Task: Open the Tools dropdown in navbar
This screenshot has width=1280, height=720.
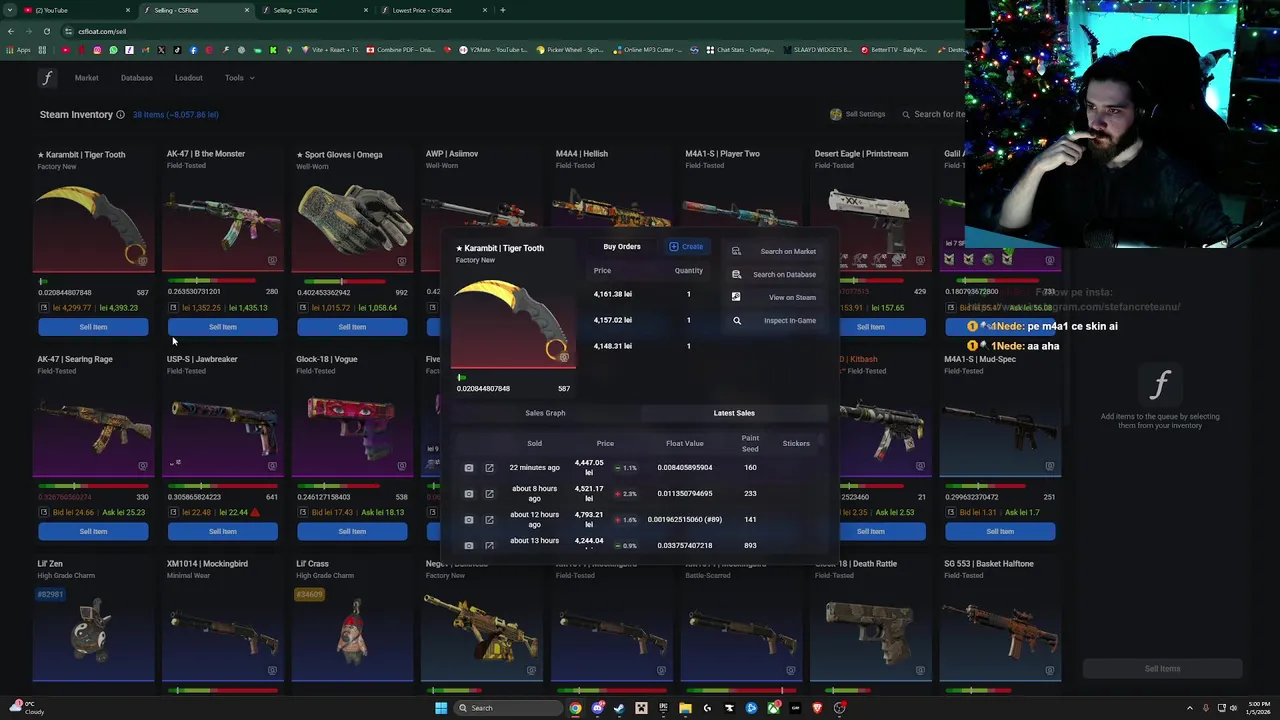Action: 239,78
